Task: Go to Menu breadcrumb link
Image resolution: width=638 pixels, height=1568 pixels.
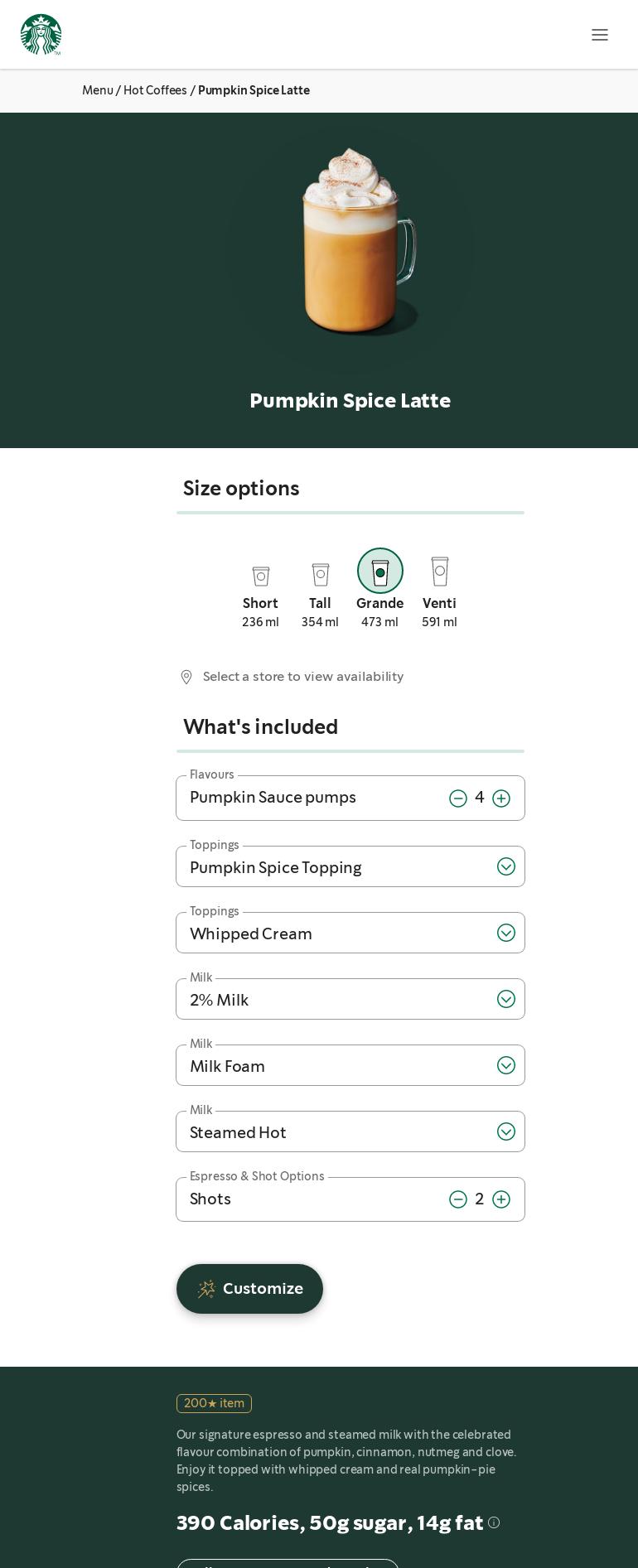Action: pos(97,90)
